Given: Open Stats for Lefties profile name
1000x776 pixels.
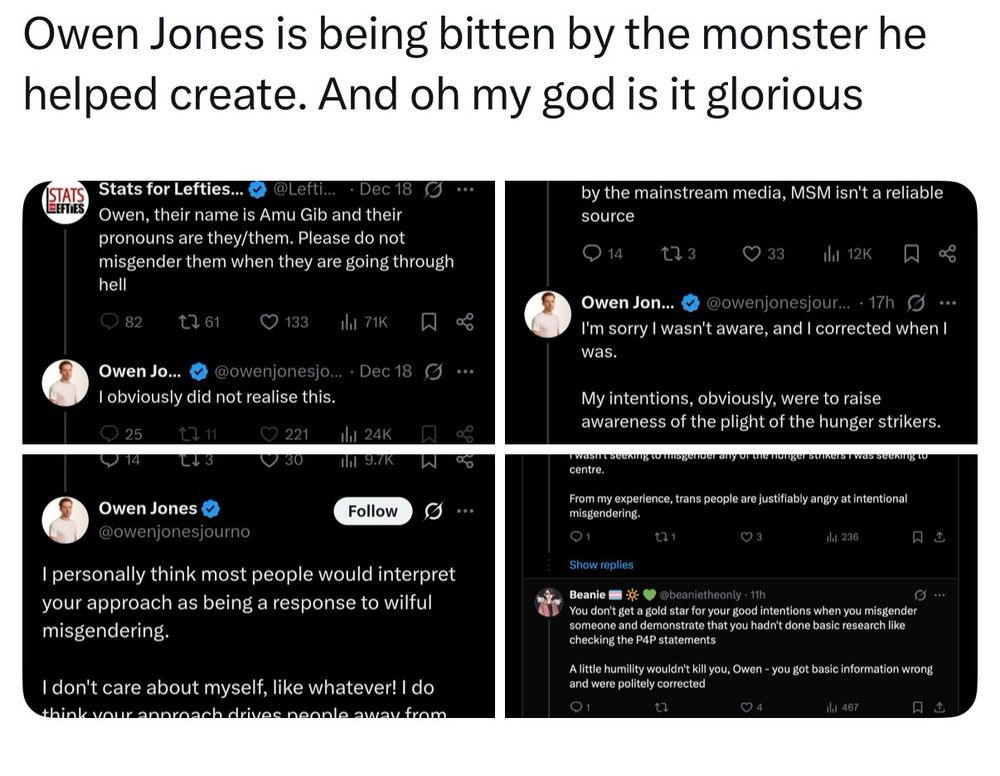Looking at the screenshot, I should (x=171, y=190).
